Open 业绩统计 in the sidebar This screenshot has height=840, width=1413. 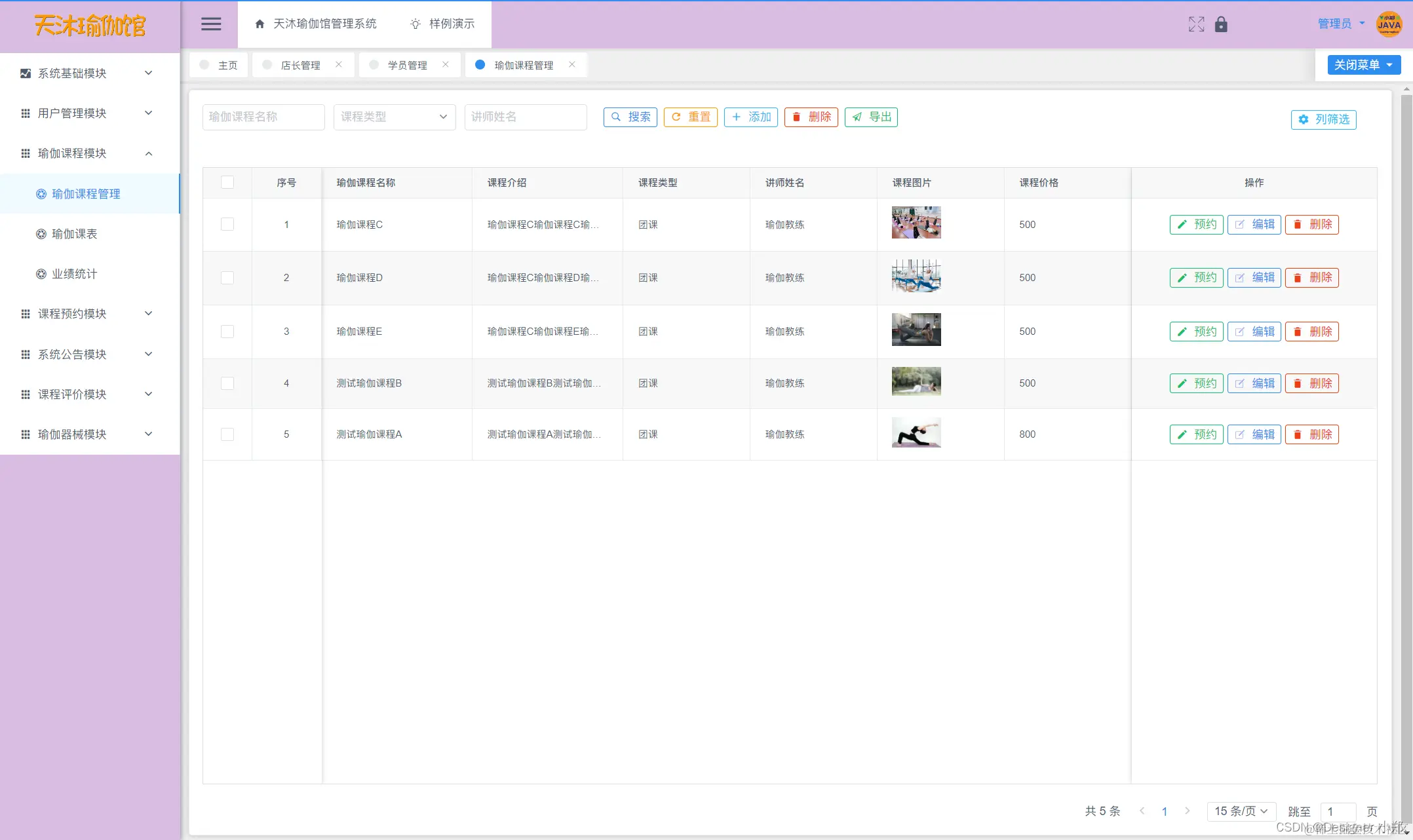(x=74, y=274)
